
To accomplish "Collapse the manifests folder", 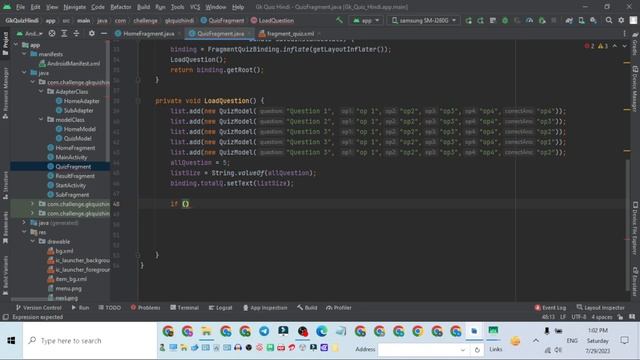I will point(24,54).
